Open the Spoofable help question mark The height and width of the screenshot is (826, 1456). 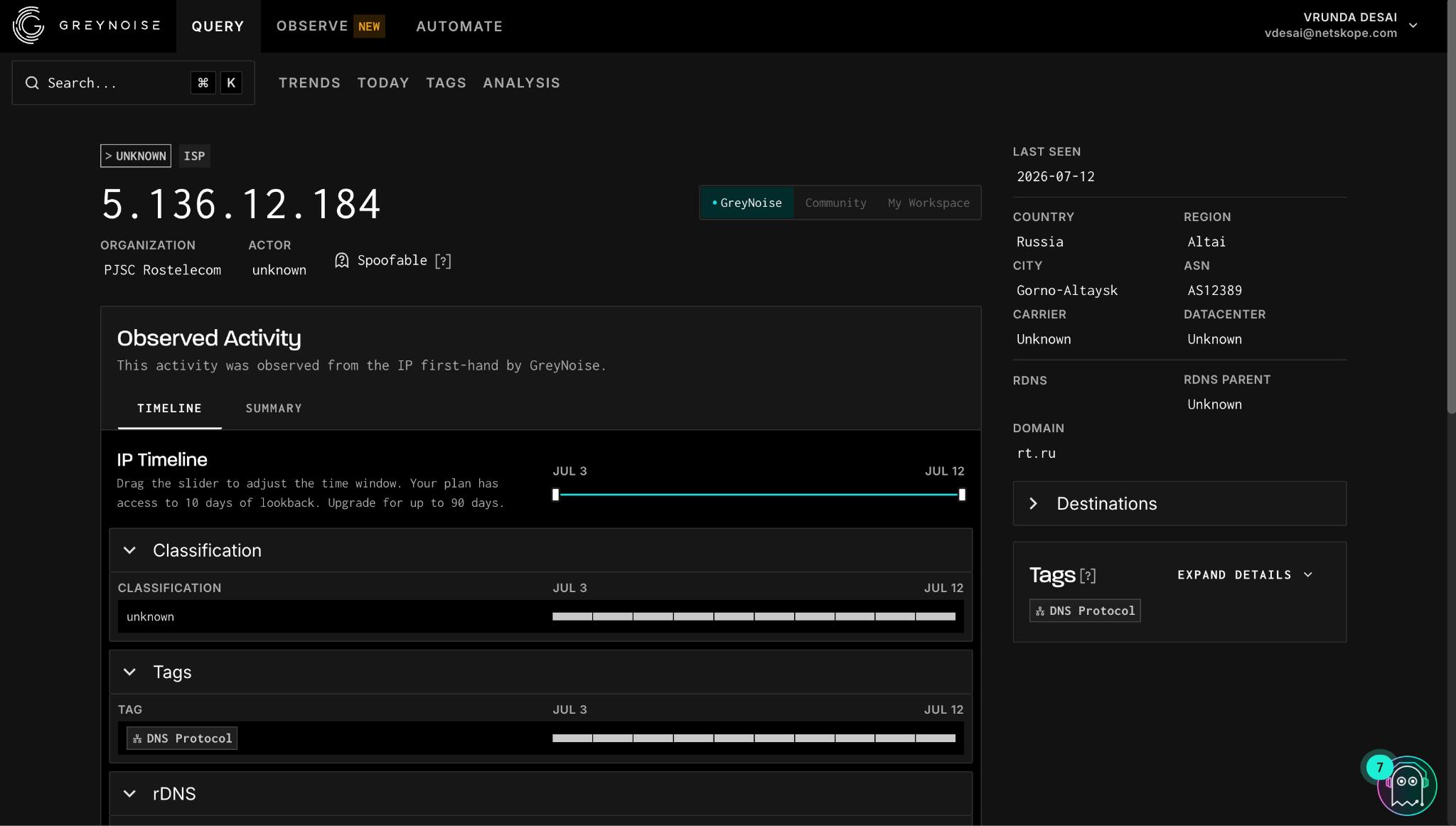tap(443, 261)
